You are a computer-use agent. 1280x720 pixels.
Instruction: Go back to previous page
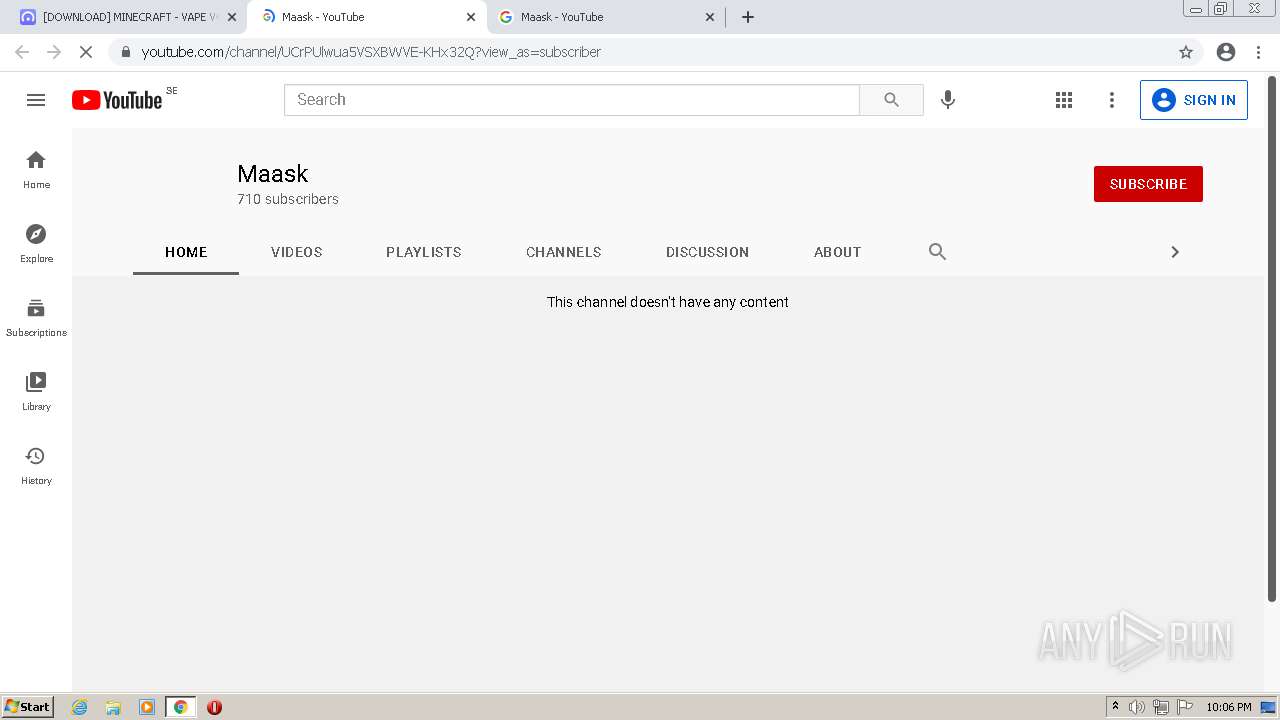[22, 52]
